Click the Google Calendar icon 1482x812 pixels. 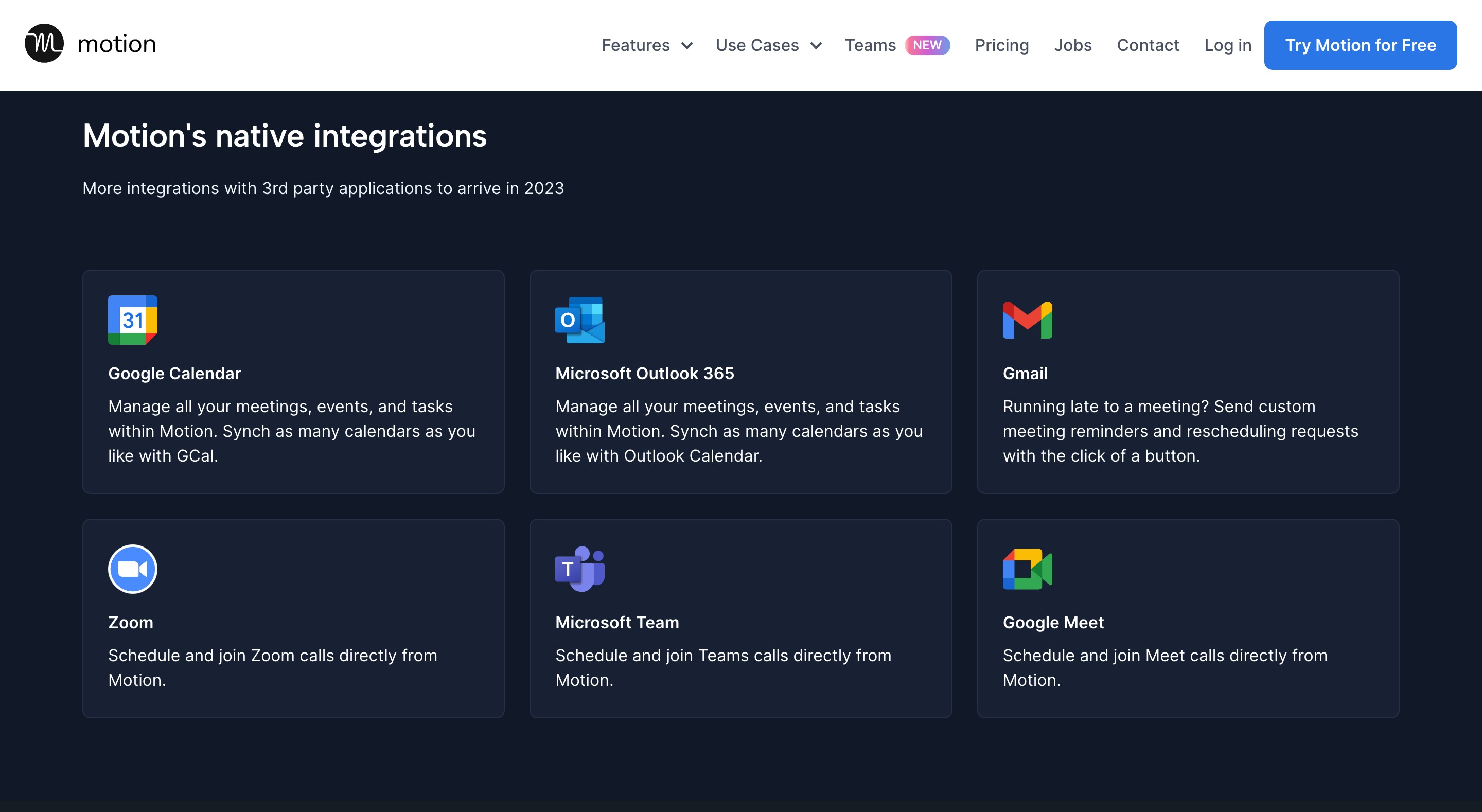point(133,320)
